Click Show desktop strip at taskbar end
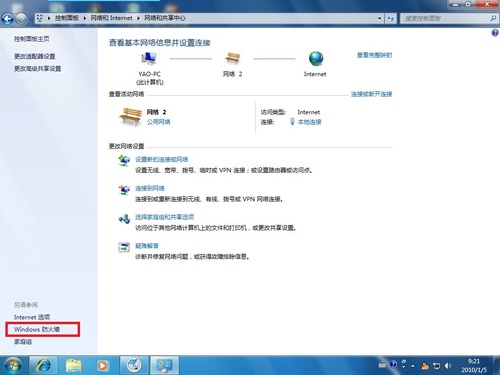This screenshot has height=375, width=500. click(x=497, y=365)
